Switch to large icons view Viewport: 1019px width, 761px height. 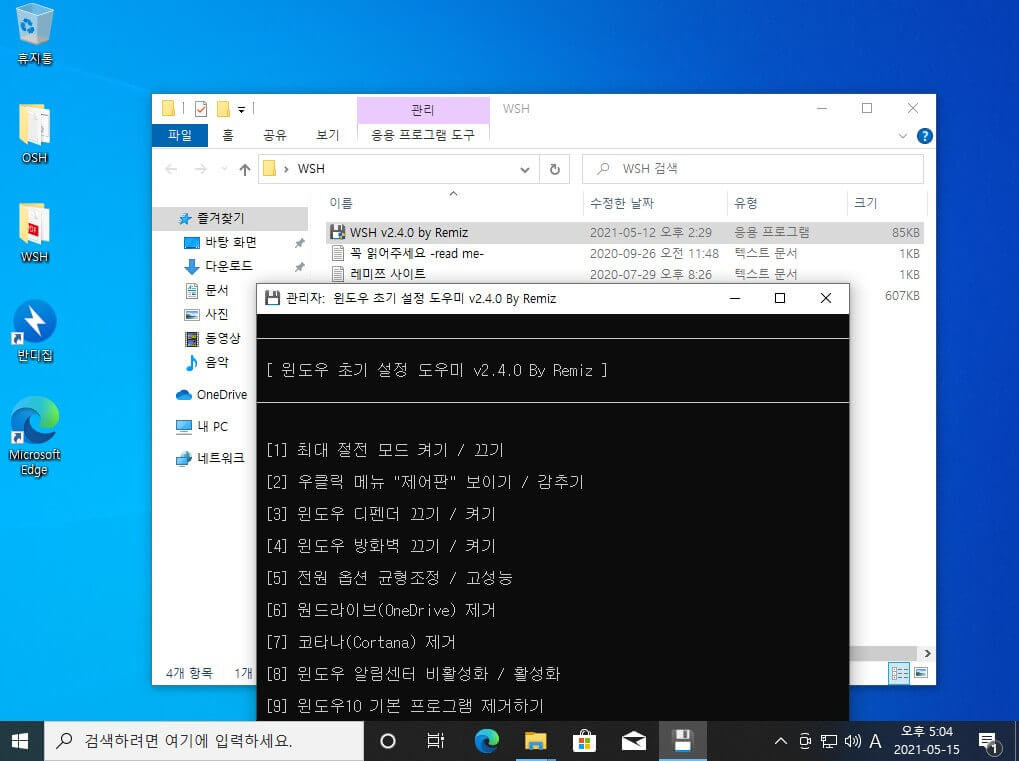(921, 673)
